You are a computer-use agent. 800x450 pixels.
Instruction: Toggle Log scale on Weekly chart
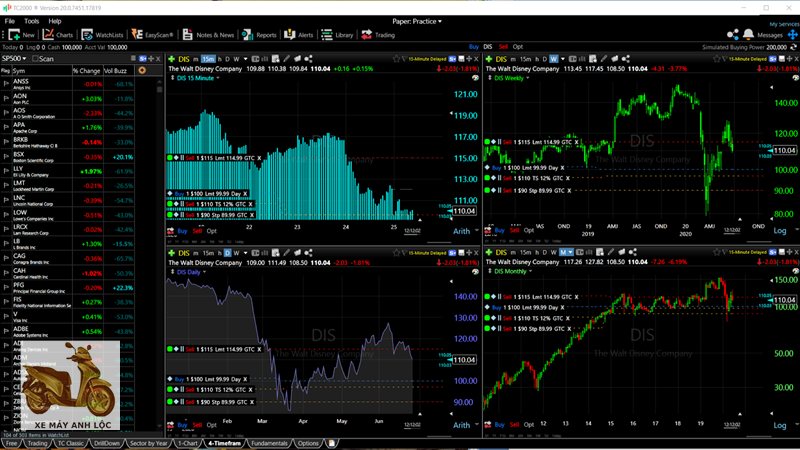780,231
